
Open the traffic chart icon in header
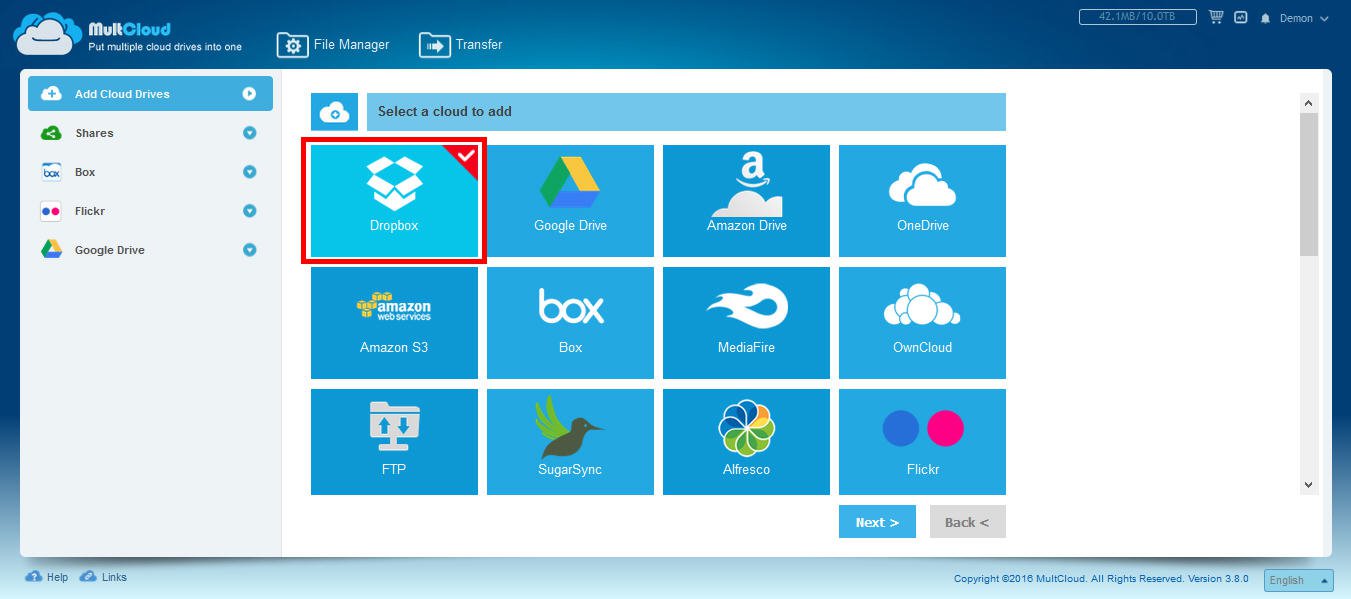1241,17
